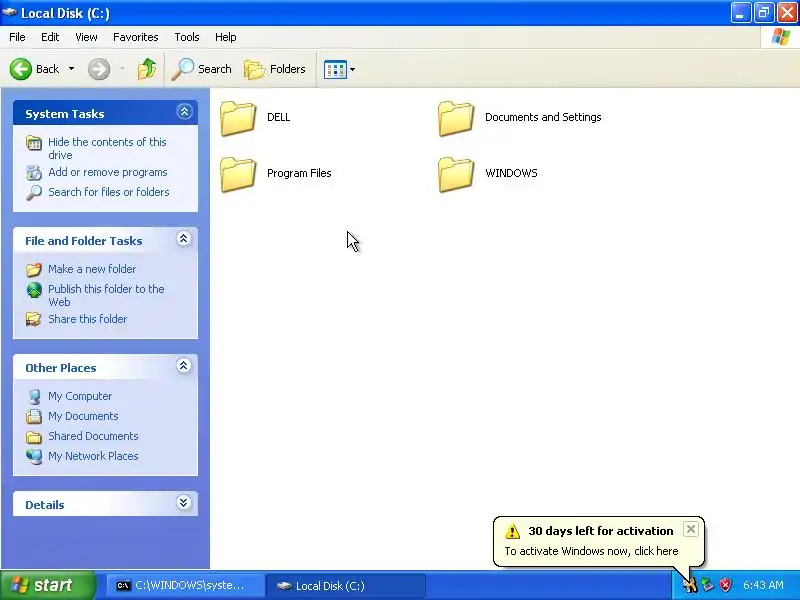Click the Share this folder icon
Viewport: 800px width, 600px height.
point(34,319)
